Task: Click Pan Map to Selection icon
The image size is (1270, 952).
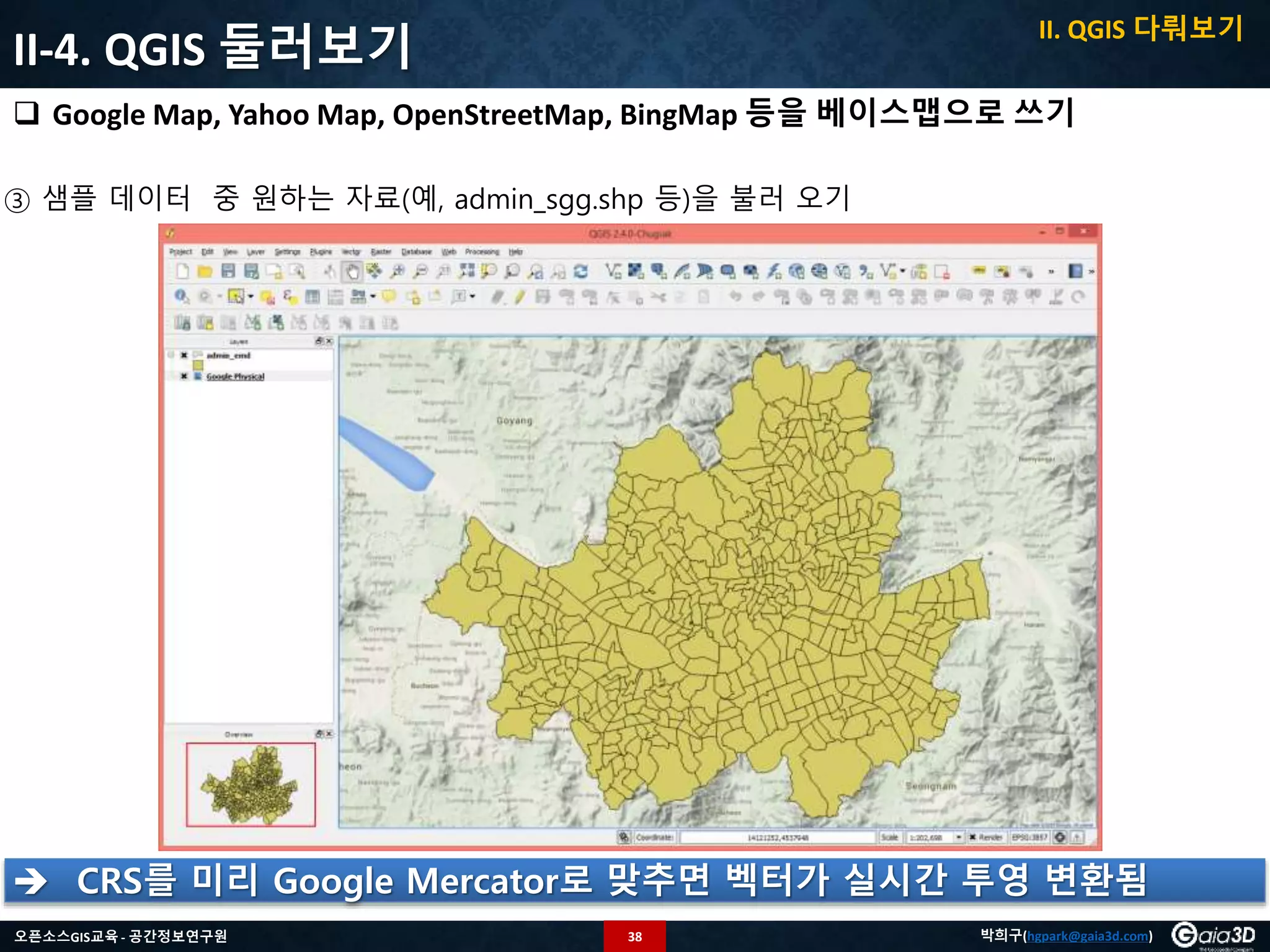Action: click(374, 271)
